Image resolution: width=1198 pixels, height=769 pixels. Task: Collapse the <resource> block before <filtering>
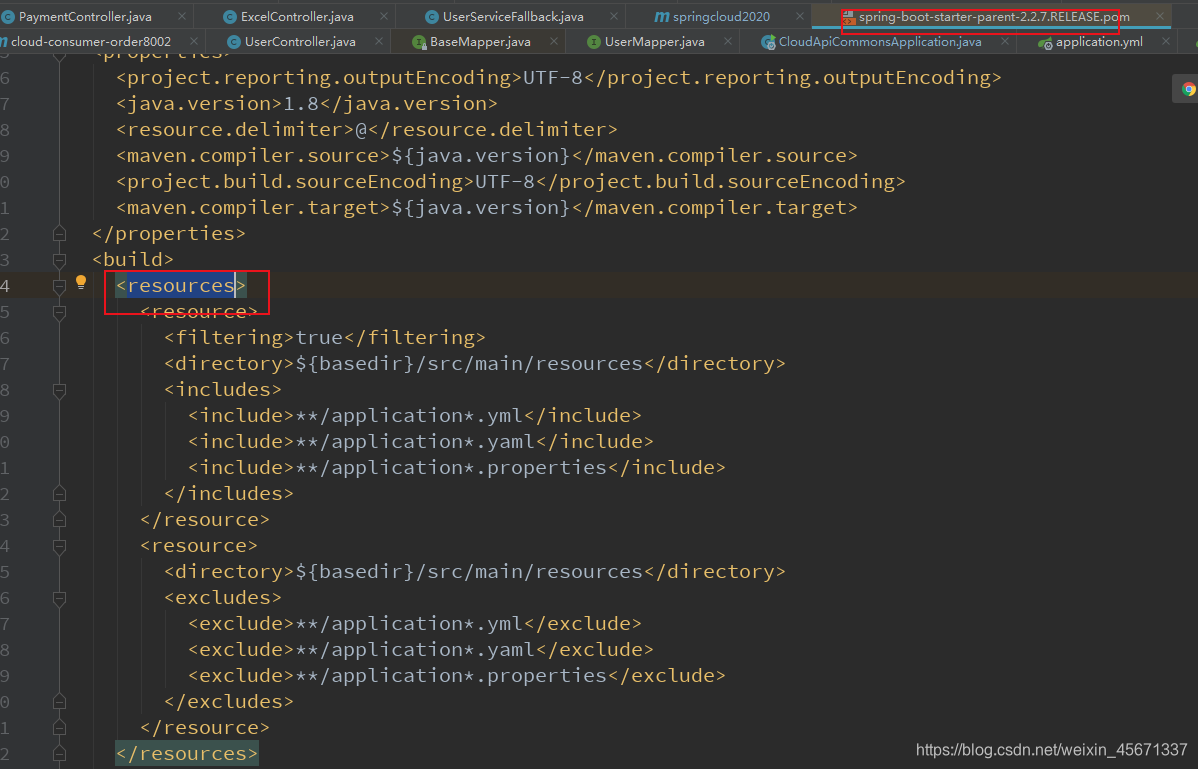[60, 312]
